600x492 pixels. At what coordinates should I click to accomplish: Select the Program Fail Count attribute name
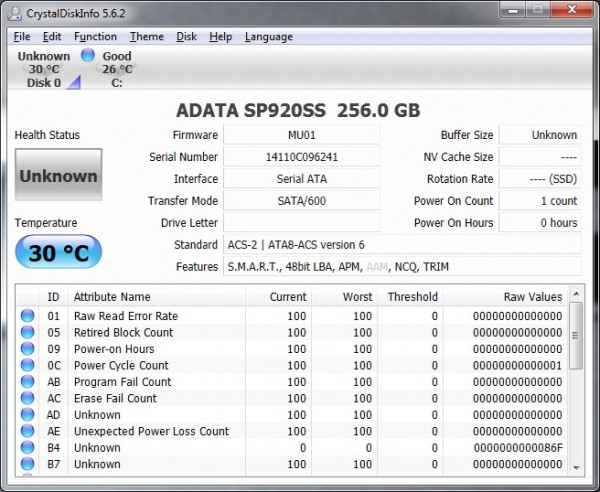click(122, 382)
